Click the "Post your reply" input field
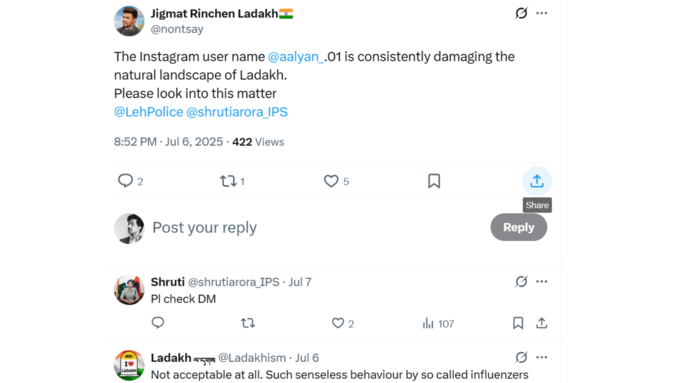680x383 pixels. pos(319,227)
